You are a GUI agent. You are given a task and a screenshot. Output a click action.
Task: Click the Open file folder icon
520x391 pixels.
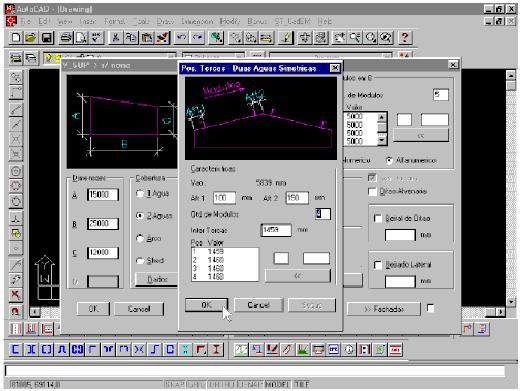click(31, 37)
